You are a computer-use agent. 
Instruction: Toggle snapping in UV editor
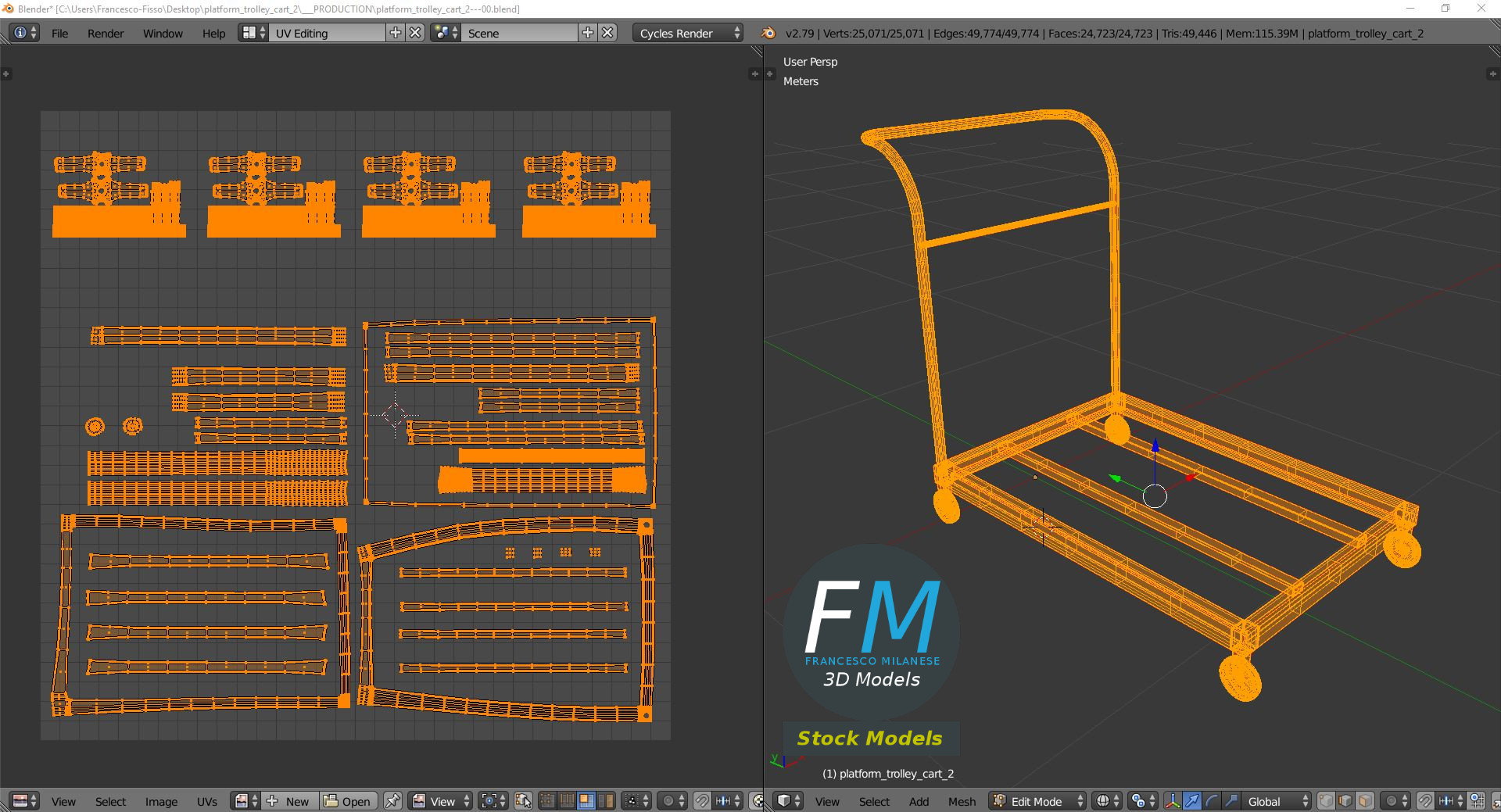pos(703,801)
